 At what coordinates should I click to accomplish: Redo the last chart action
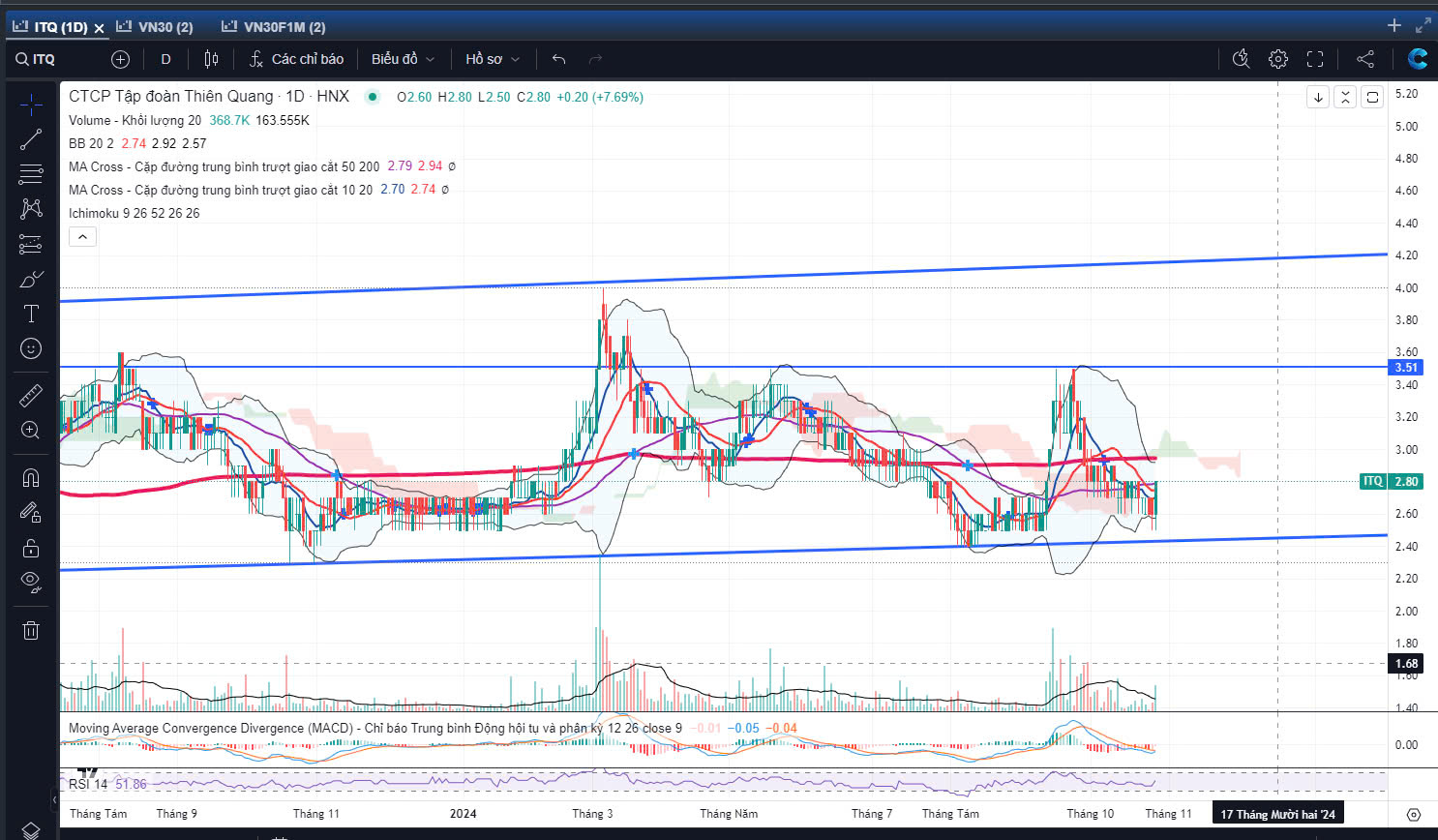pyautogui.click(x=595, y=59)
